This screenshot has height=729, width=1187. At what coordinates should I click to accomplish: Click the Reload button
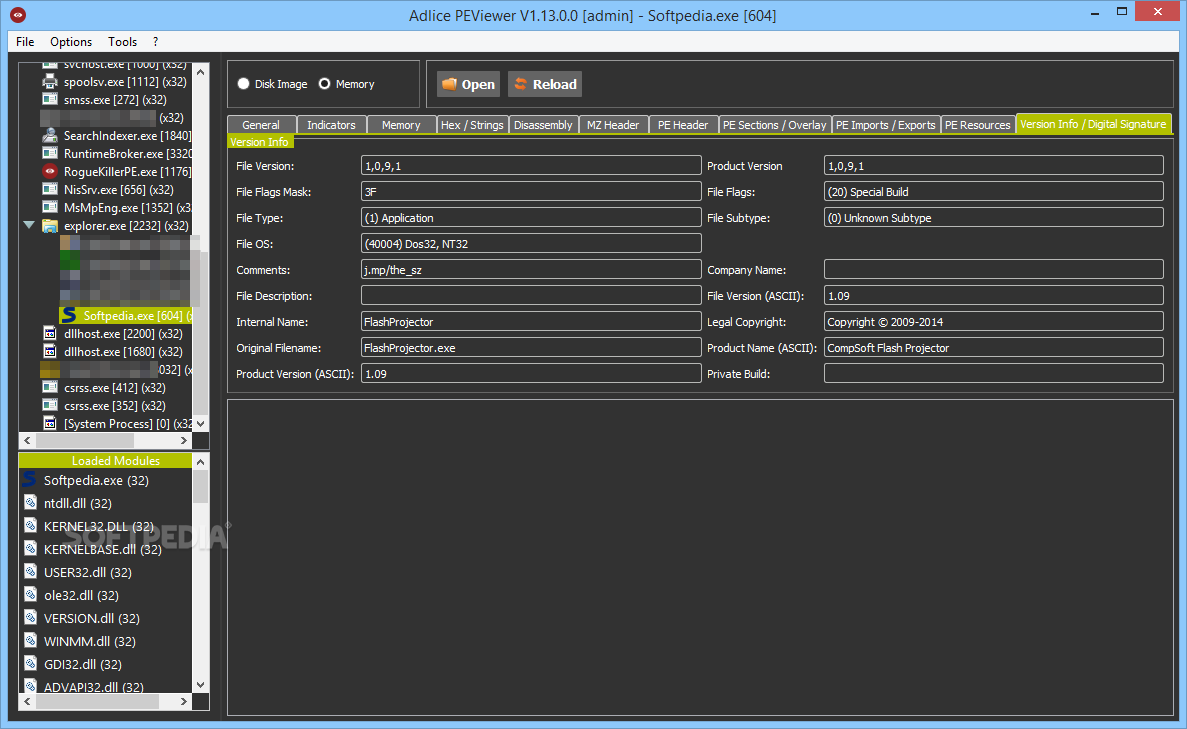point(545,84)
